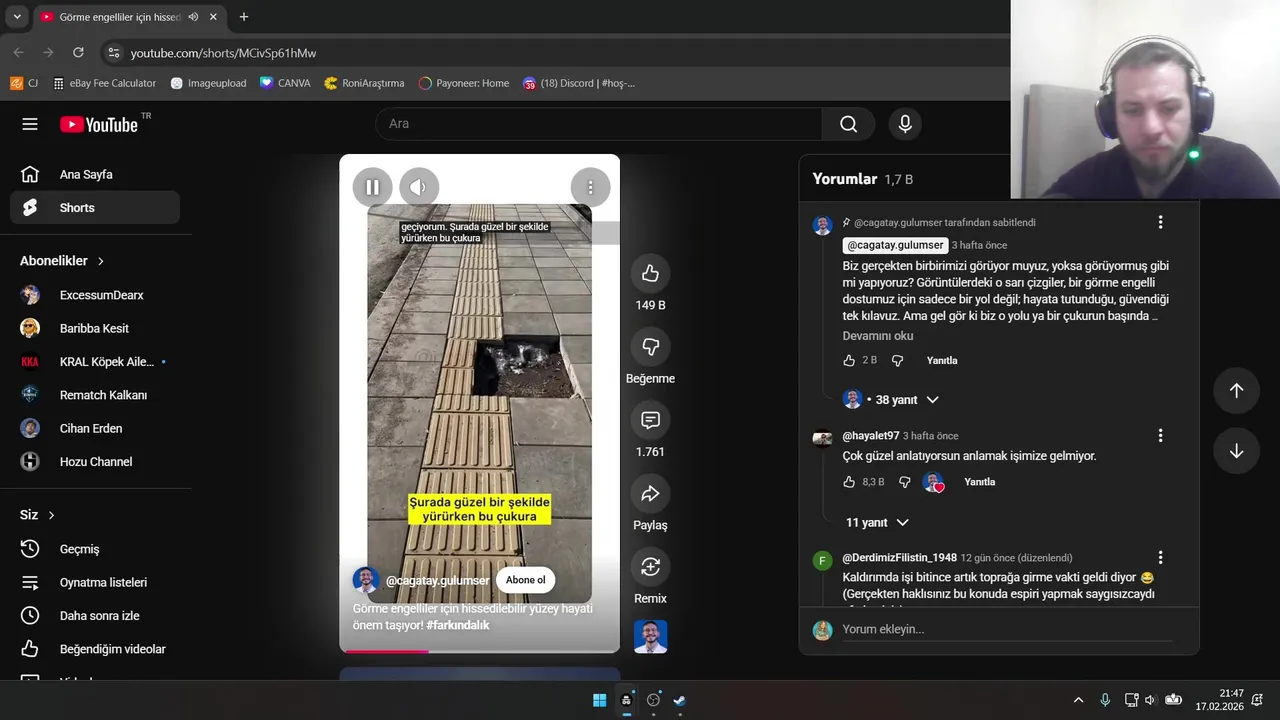The width and height of the screenshot is (1280, 720).
Task: Click the Yorum ekleyin comment field
Action: tap(1007, 629)
